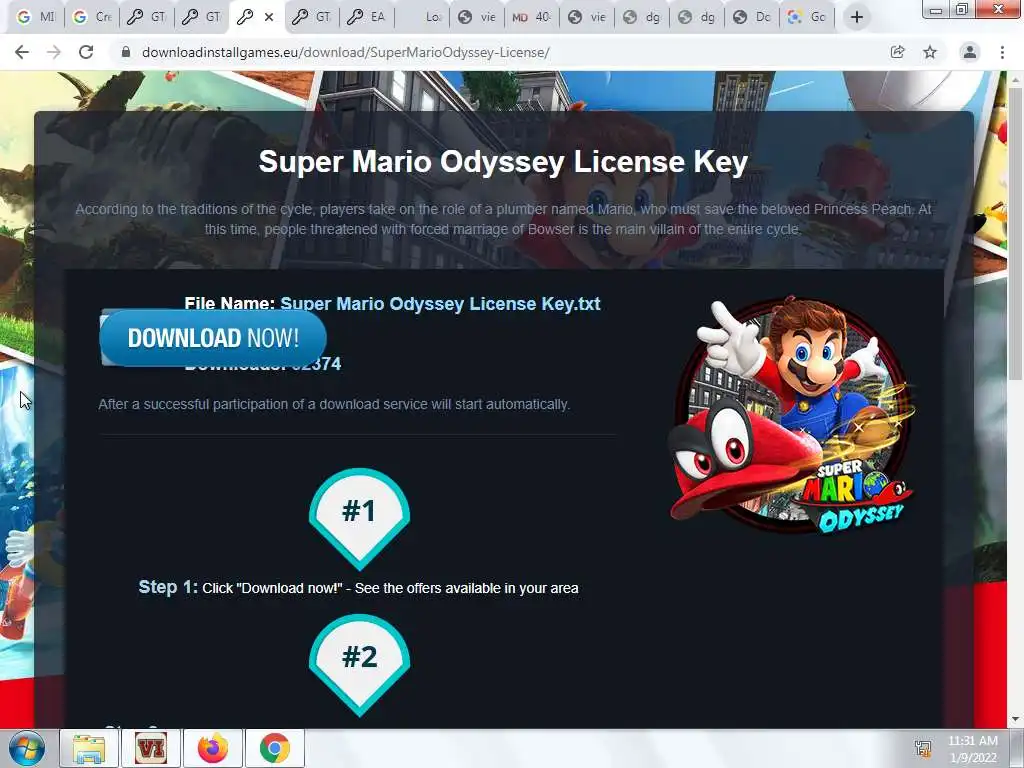Switch to the 'Go' tab
The image size is (1024, 768).
[x=807, y=17]
